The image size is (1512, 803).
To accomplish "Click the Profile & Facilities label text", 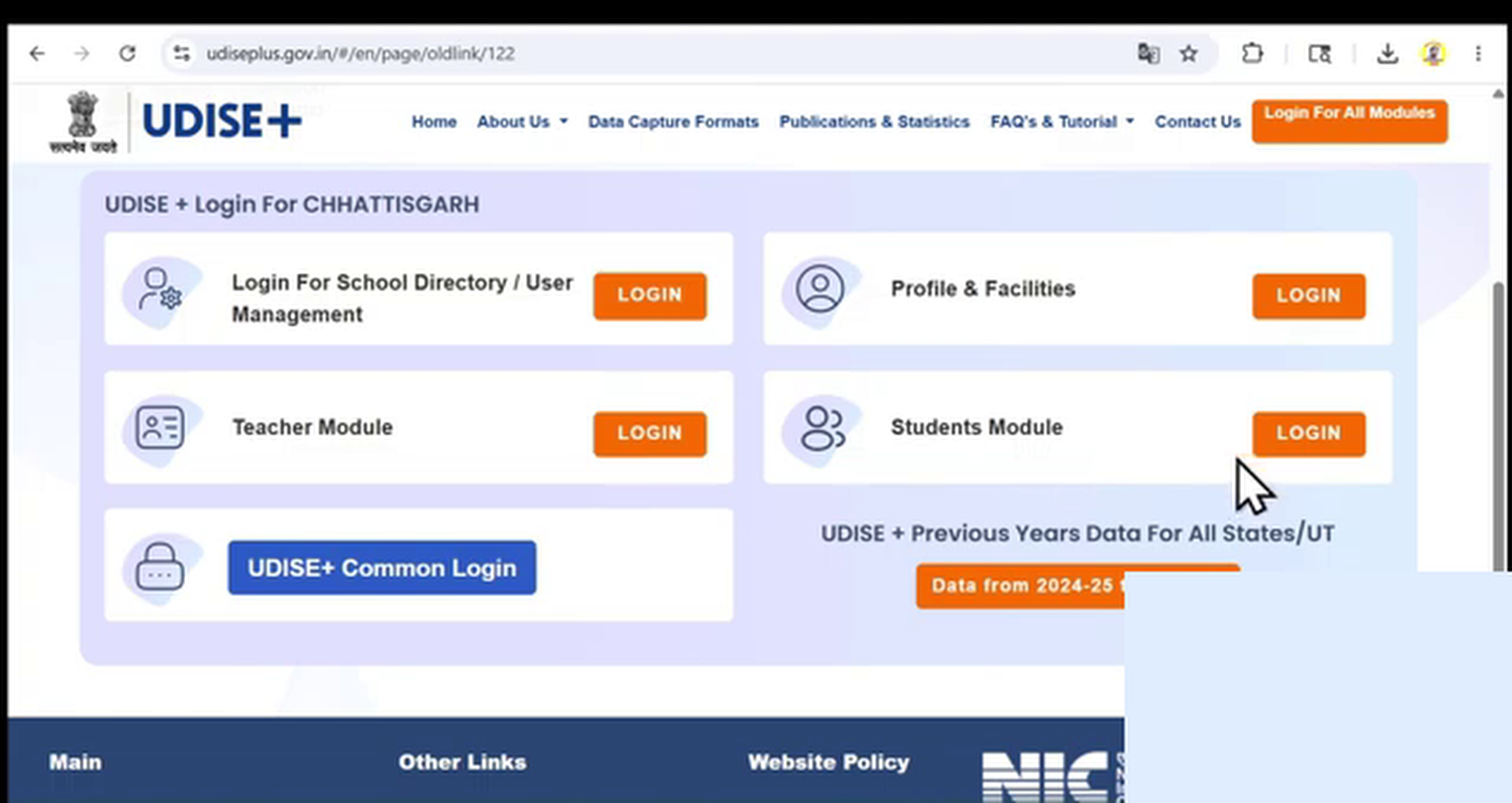I will 983,289.
